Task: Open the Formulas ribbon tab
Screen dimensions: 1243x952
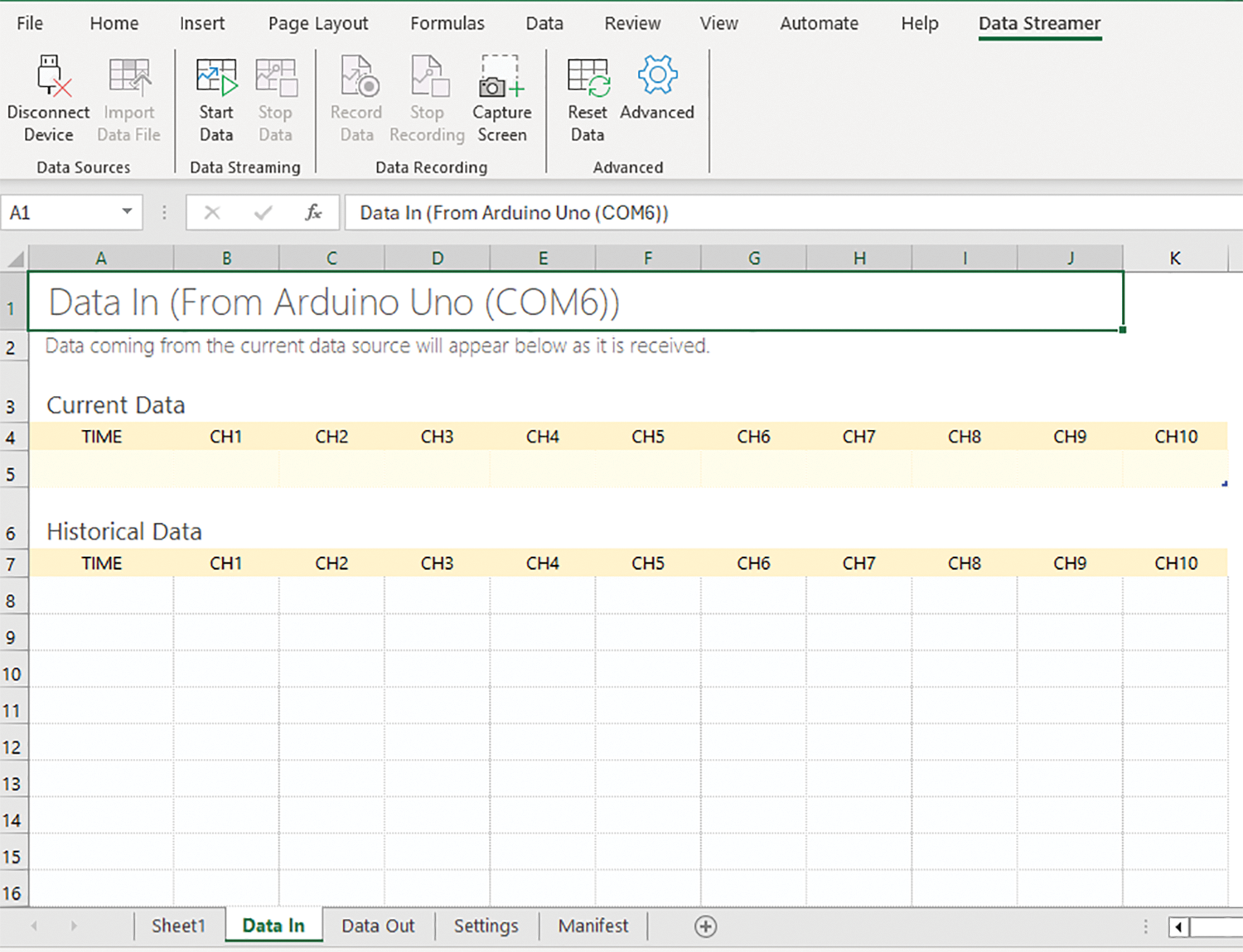Action: 447,23
